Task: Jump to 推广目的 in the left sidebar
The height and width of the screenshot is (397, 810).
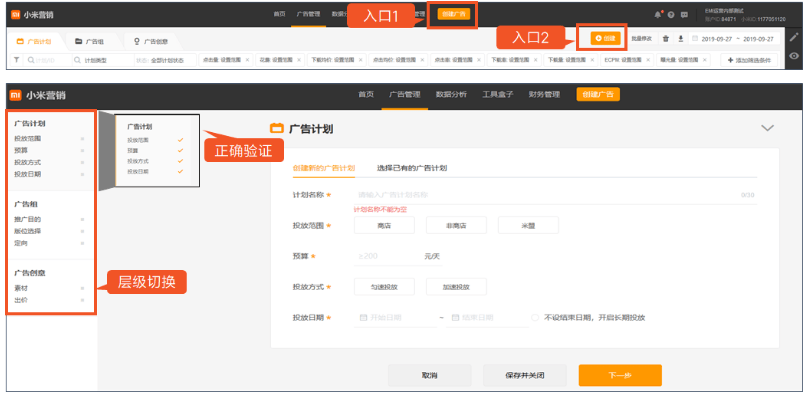Action: coord(27,219)
